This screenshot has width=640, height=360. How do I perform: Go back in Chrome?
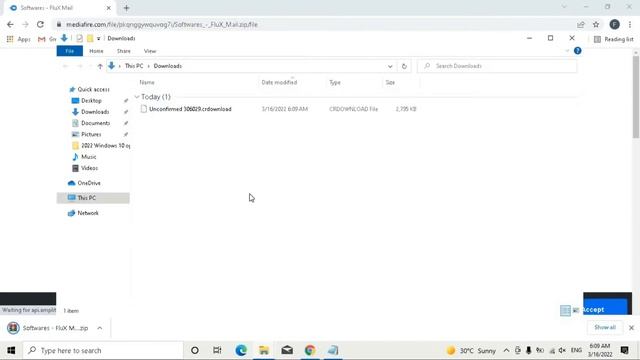[x=10, y=24]
